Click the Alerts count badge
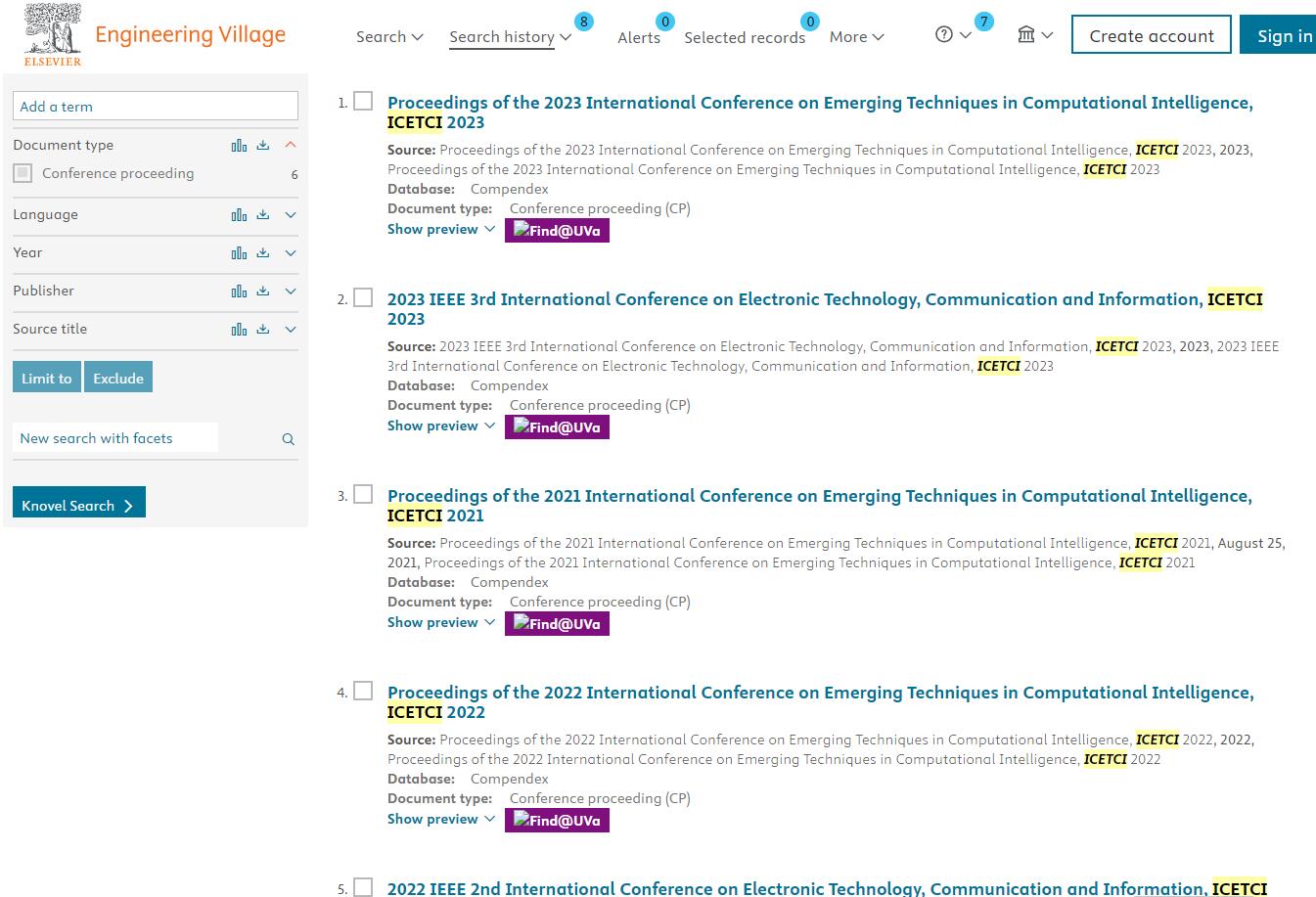Viewport: 1316px width, 897px height. (x=665, y=22)
